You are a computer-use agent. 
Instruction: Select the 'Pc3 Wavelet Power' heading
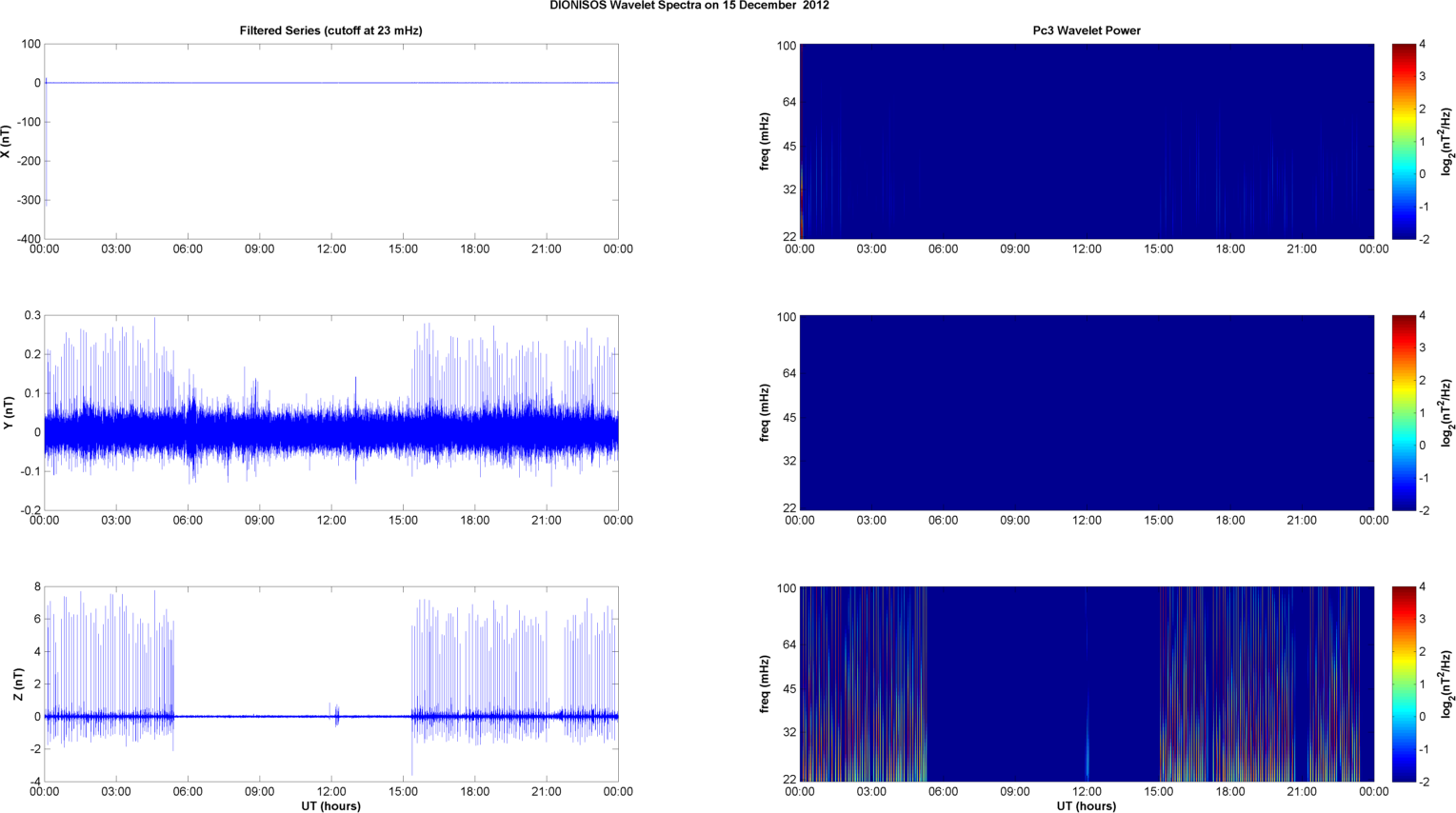click(x=1087, y=30)
